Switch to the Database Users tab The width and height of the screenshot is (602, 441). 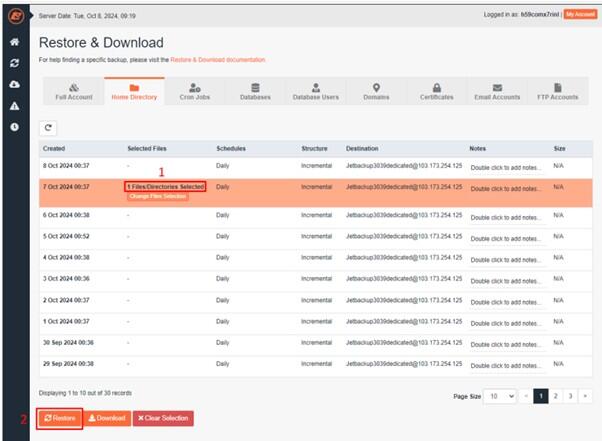coord(316,92)
